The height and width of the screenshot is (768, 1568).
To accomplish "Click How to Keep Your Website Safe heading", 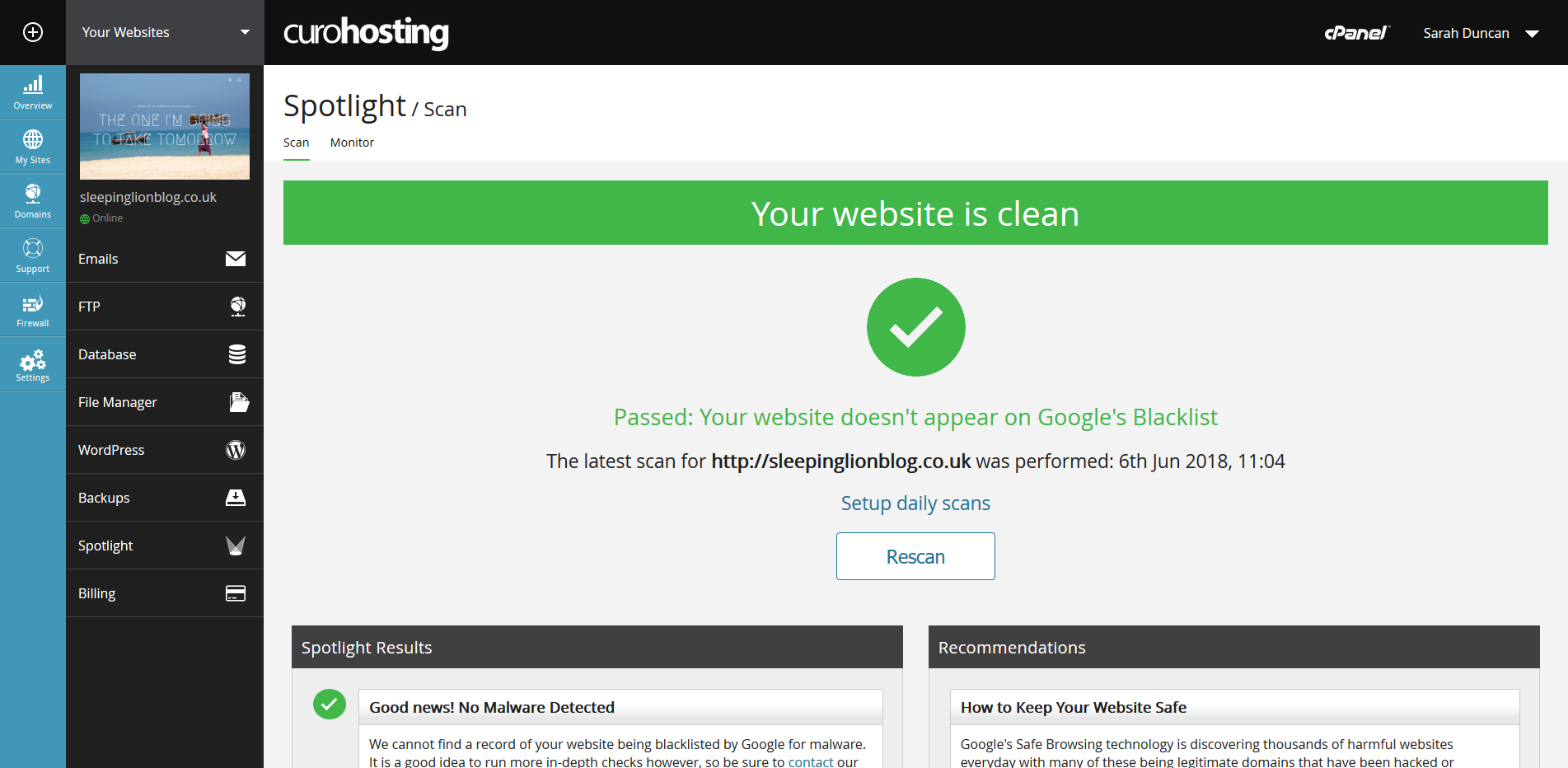I will click(1074, 707).
